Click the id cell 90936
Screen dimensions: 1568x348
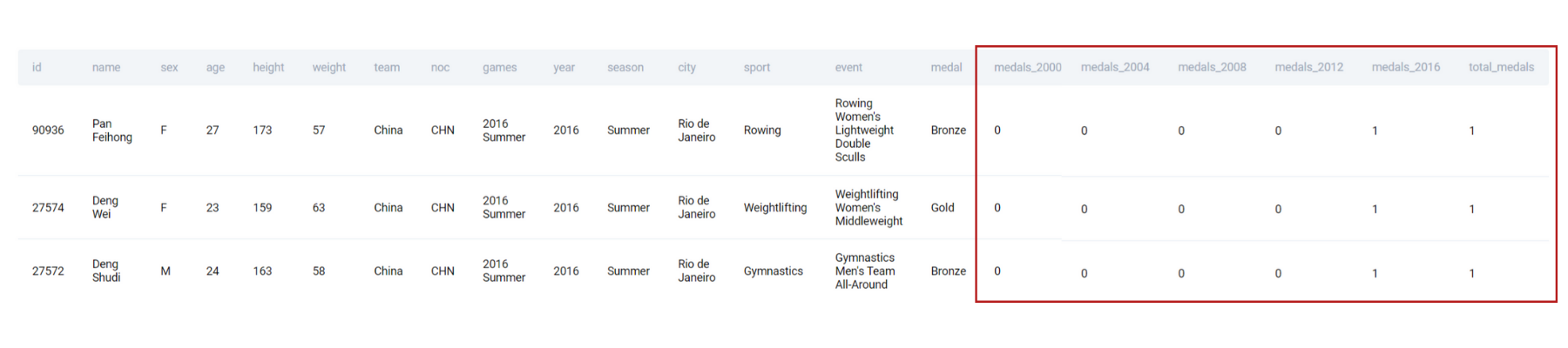point(48,130)
